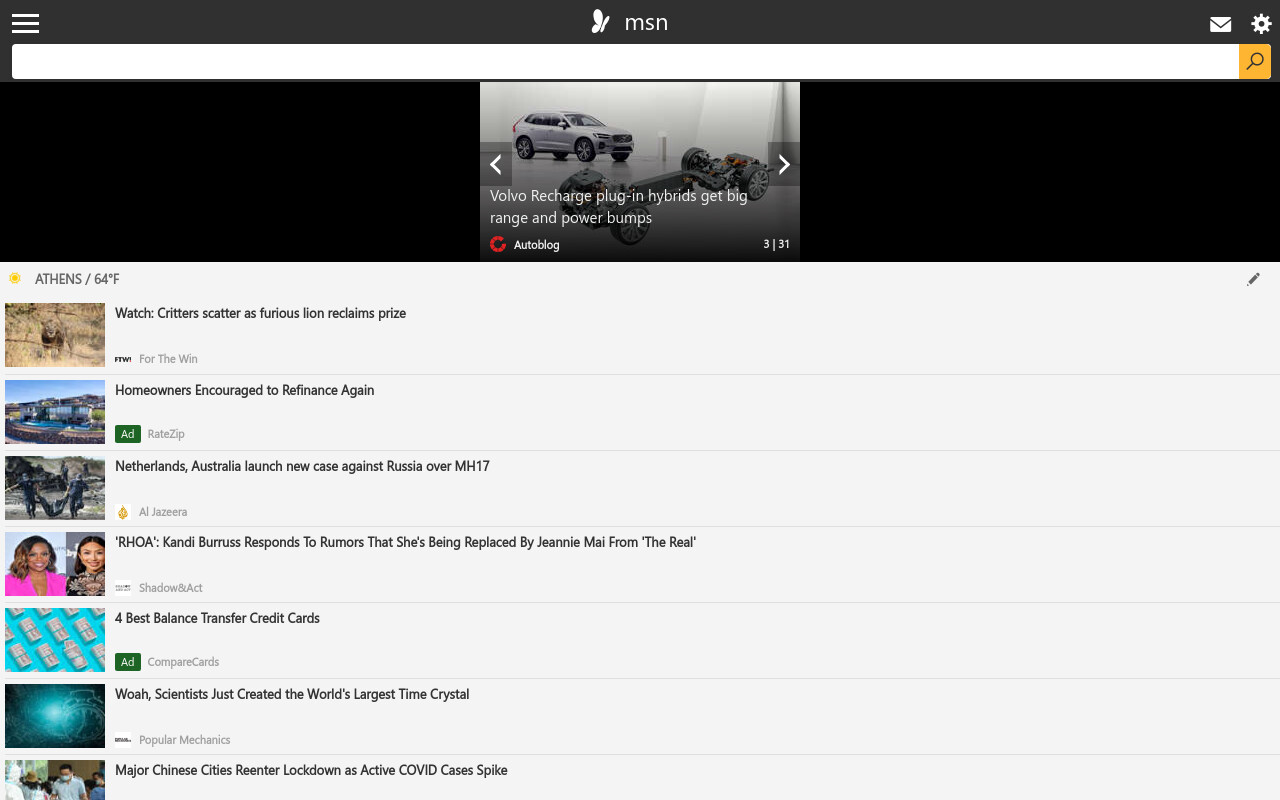Open Kandi Burruss RHOA rumors article

point(405,542)
